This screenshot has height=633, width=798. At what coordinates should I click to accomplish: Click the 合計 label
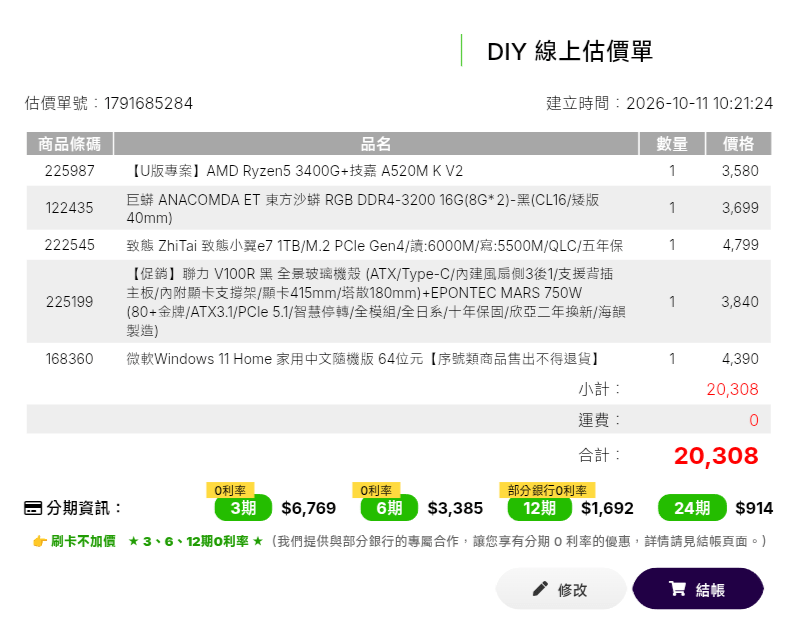pyautogui.click(x=600, y=455)
